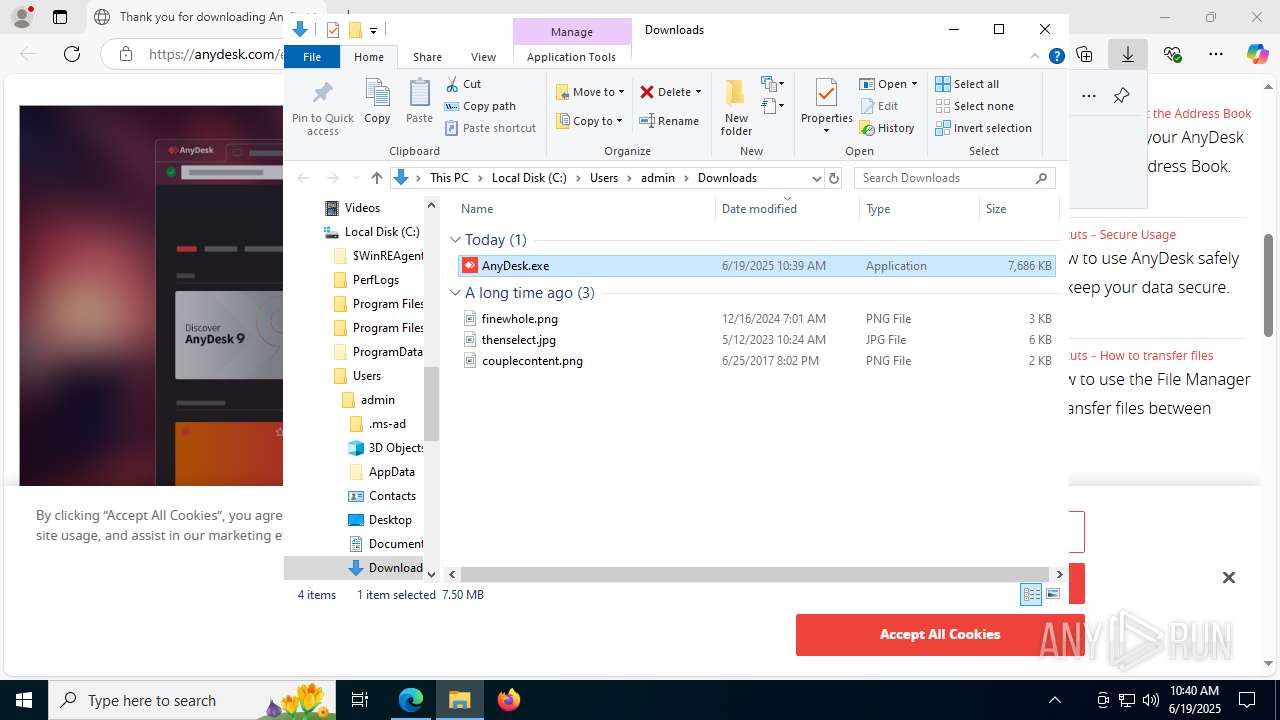Select finewhole.png file
1280x720 pixels.
(757, 319)
